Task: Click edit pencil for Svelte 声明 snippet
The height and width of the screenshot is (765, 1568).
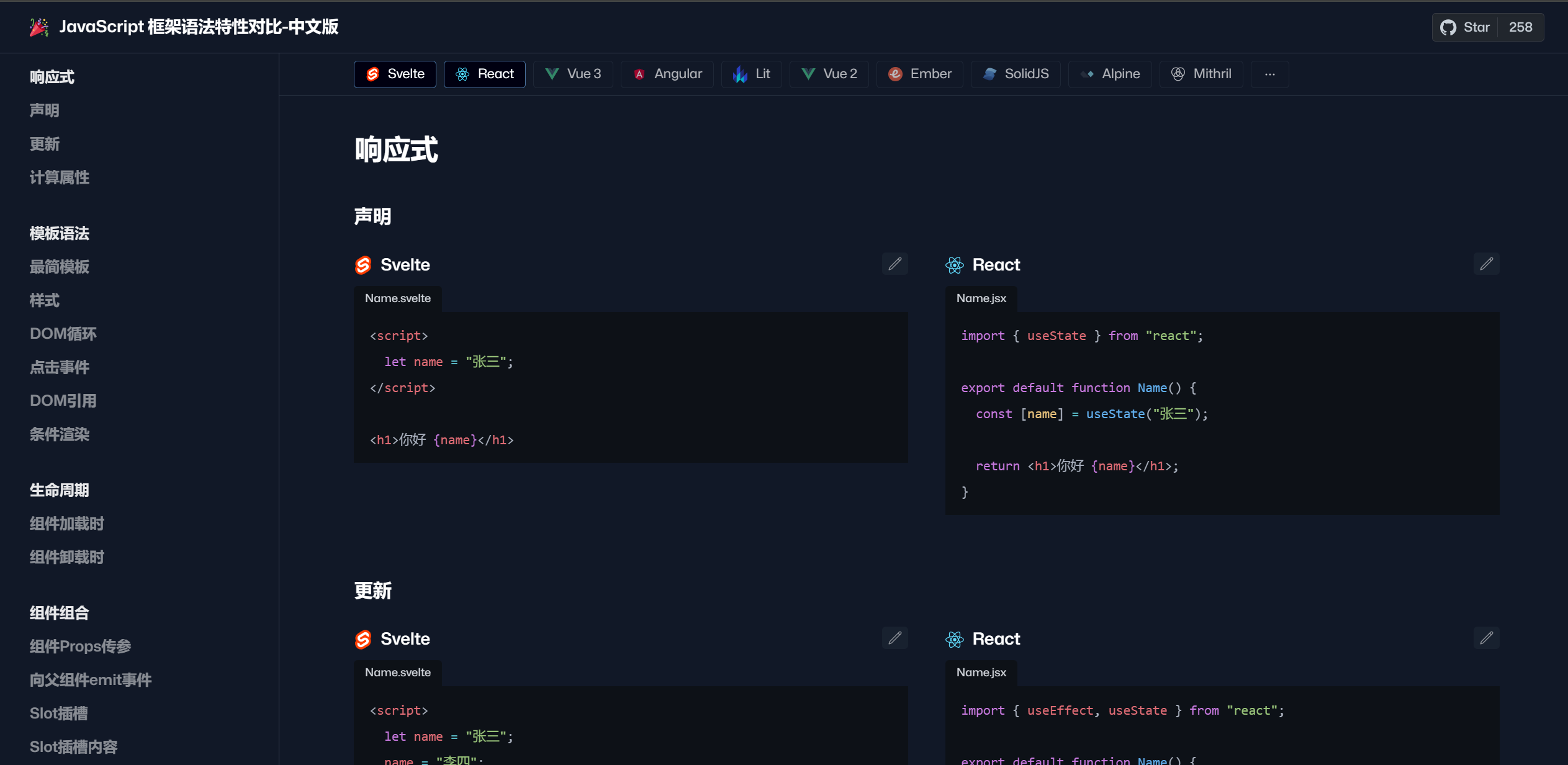Action: point(894,264)
